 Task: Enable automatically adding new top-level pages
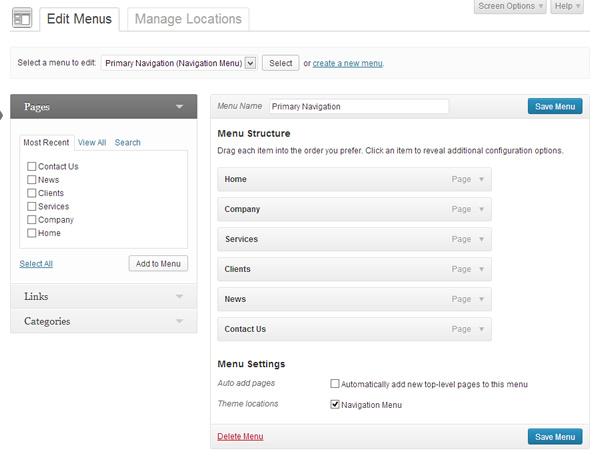point(335,384)
